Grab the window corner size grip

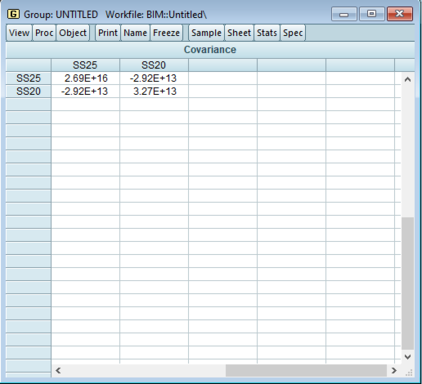tap(409, 372)
